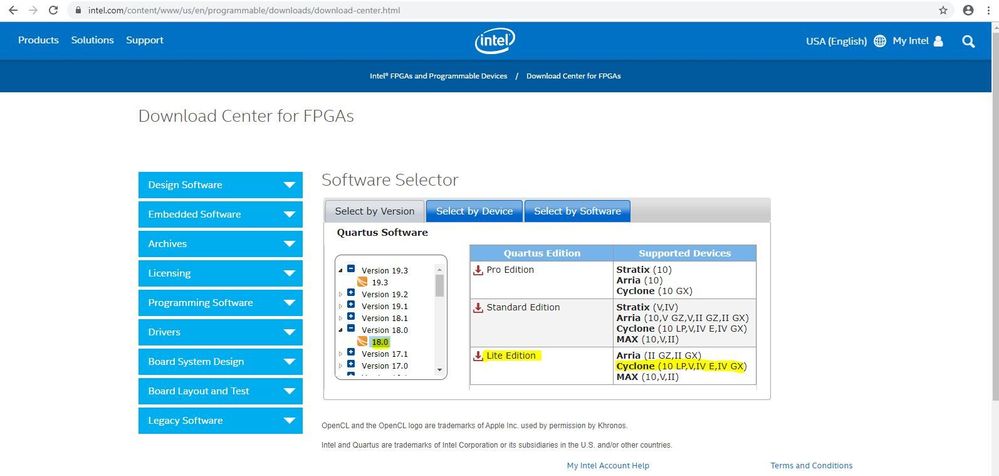Follow the Download Center for FPGAs breadcrumb
Viewport: 999px width, 476px height.
tap(573, 76)
